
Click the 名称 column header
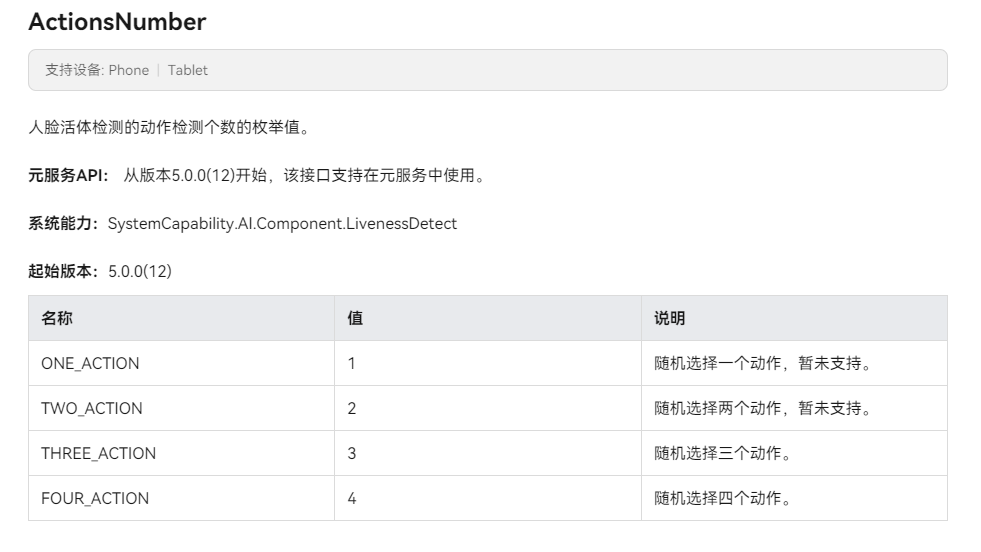[x=57, y=318]
